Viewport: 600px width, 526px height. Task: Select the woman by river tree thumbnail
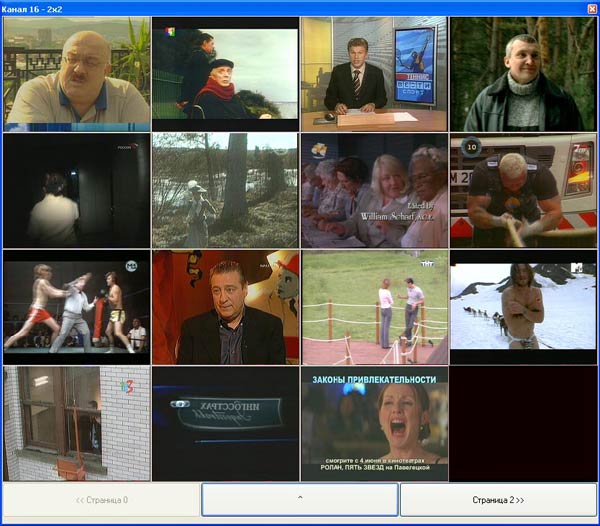(x=225, y=191)
